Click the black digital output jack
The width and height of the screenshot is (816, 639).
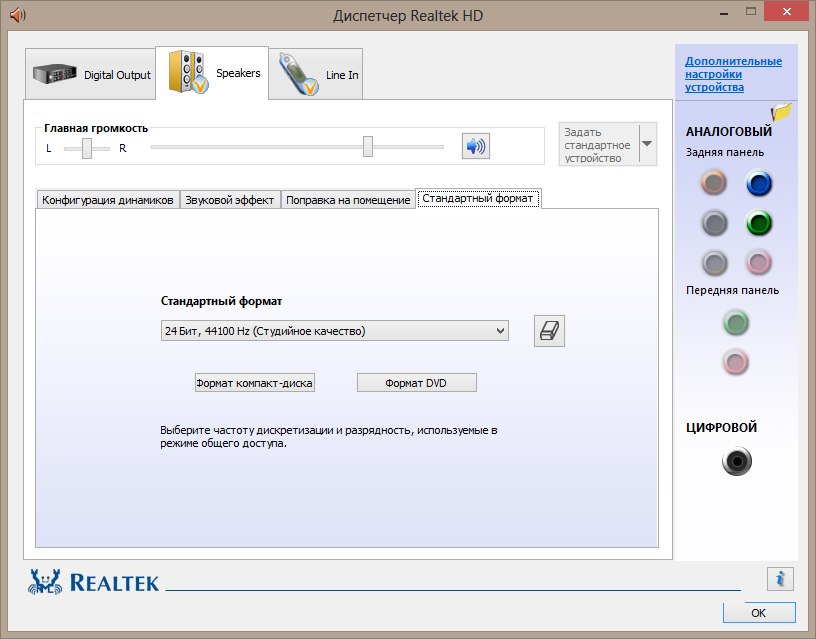(x=737, y=461)
